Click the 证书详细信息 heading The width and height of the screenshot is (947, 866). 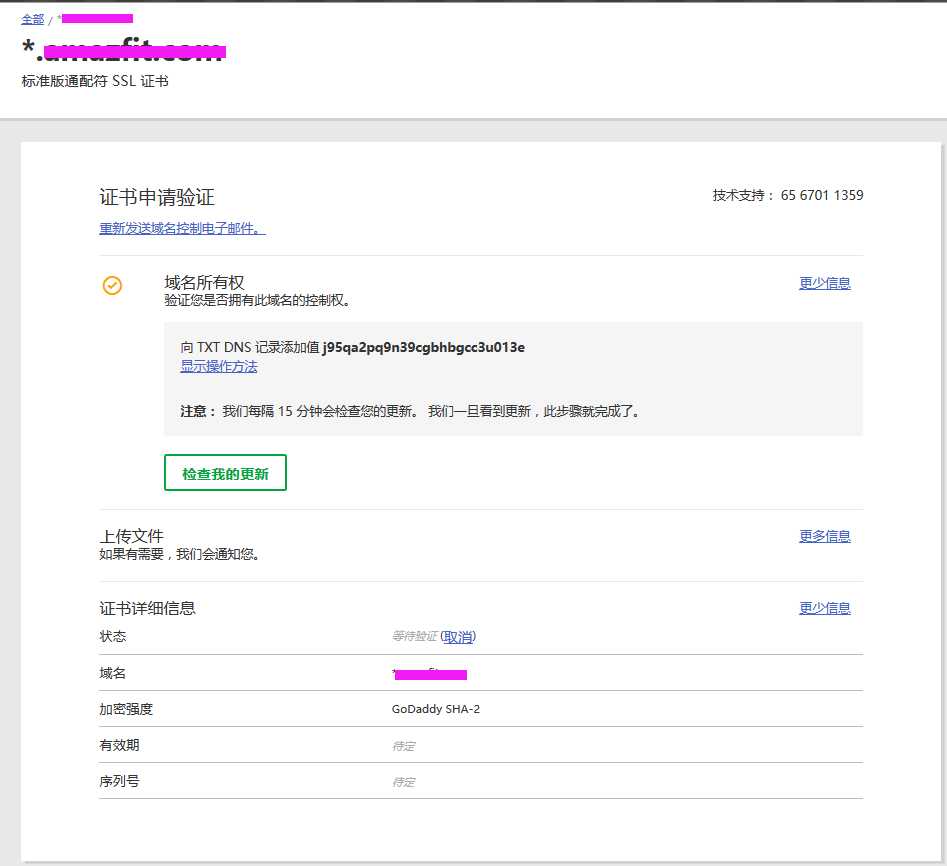coord(147,608)
